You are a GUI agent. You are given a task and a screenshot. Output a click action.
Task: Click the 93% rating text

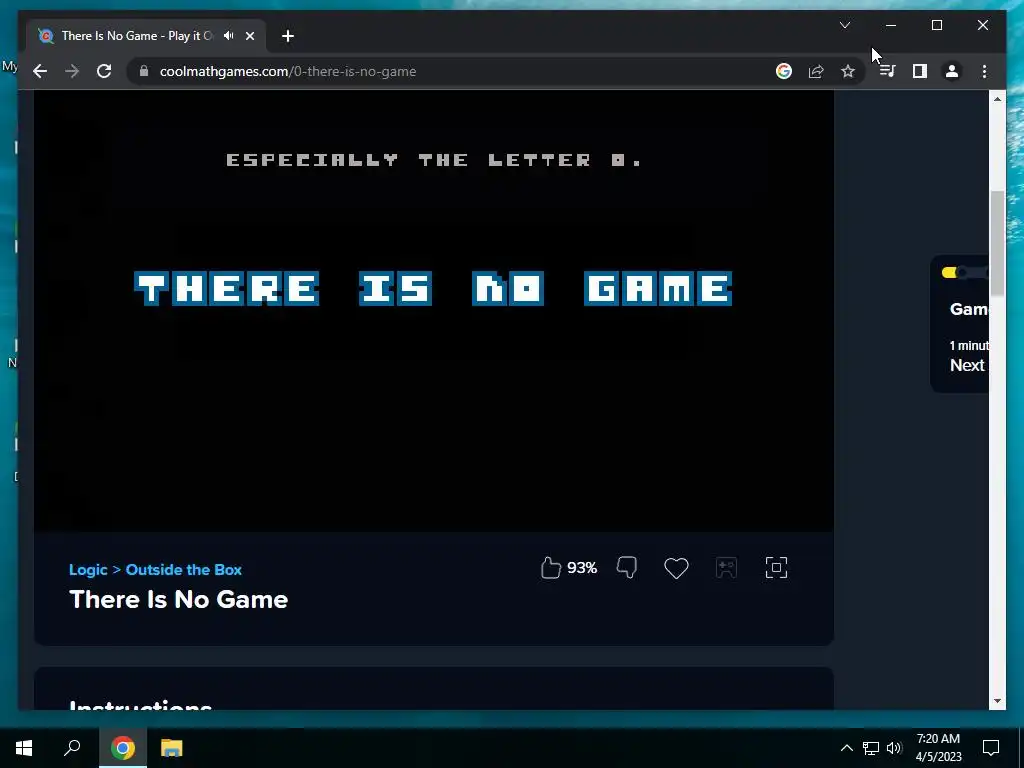pyautogui.click(x=582, y=568)
